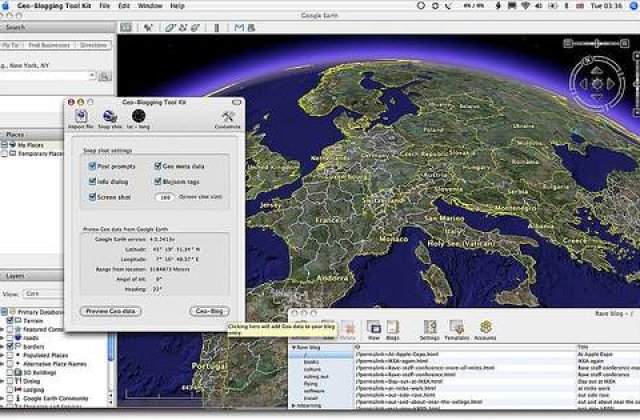Click the lat – long globe icon
Screen dimensions: 640x420
[x=138, y=117]
